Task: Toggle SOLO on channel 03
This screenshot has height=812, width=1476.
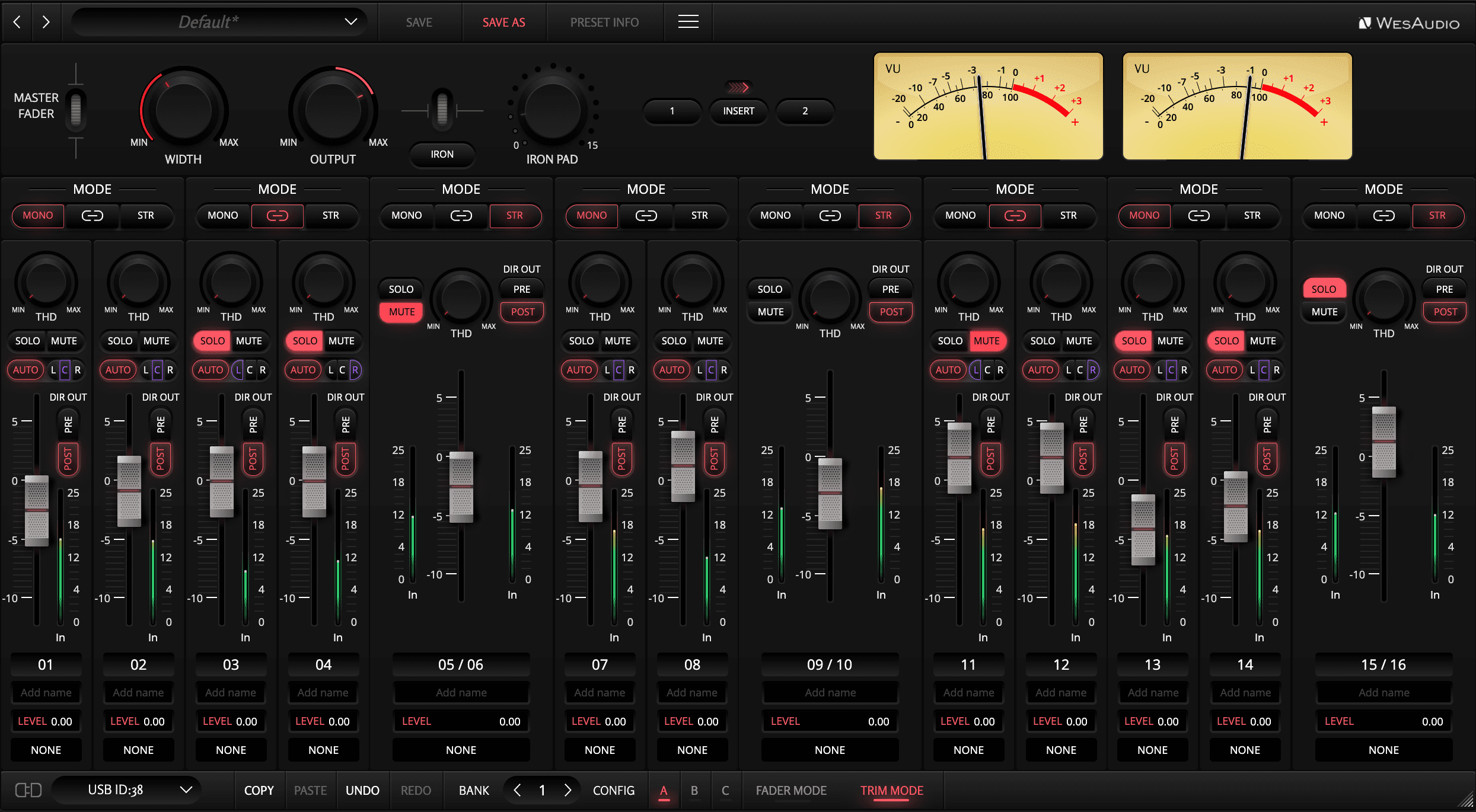Action: [212, 341]
